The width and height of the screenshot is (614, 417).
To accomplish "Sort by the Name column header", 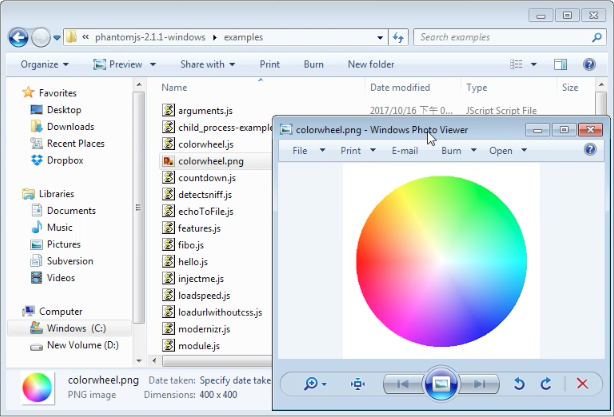I will click(x=174, y=87).
